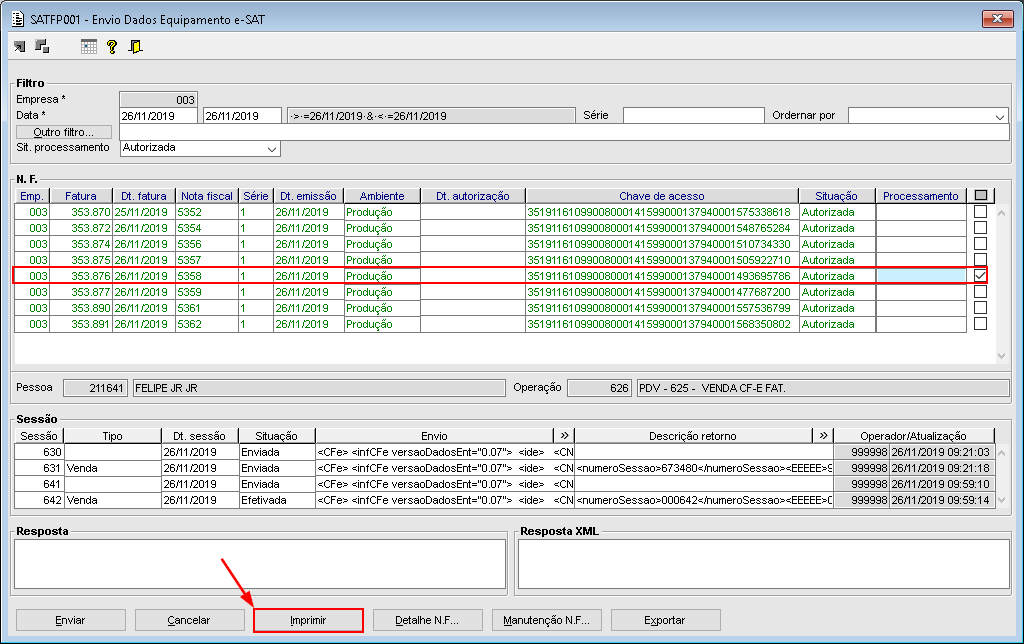Click the Data end date field
1024x644 pixels.
point(242,116)
